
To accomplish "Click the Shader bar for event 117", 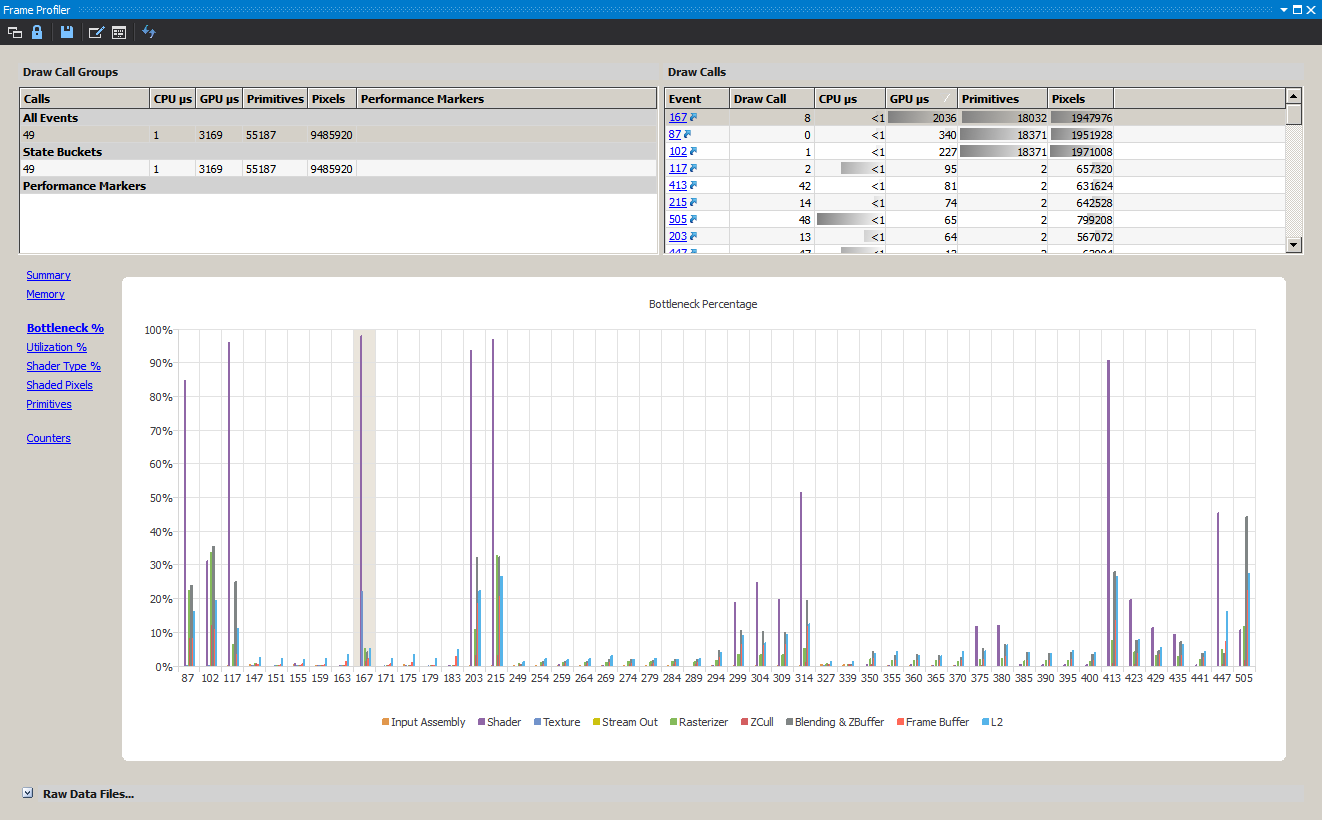I will pyautogui.click(x=229, y=504).
